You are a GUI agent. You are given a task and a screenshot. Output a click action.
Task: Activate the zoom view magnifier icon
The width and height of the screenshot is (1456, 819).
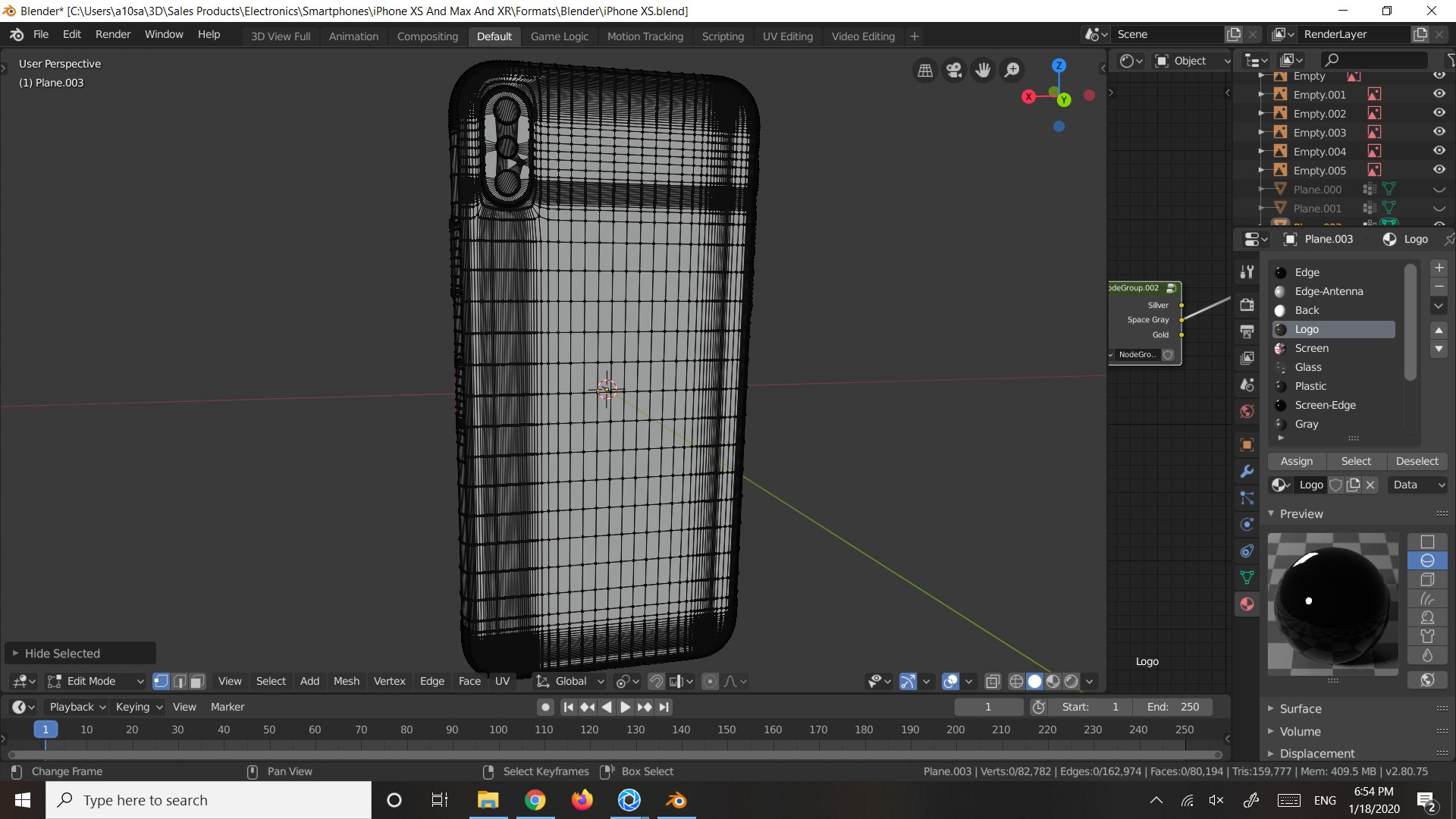pos(1012,71)
